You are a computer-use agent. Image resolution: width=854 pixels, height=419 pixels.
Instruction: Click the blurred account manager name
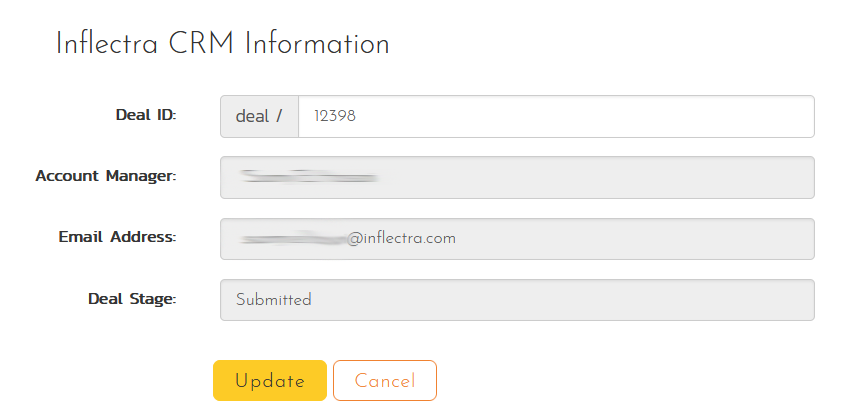[309, 177]
